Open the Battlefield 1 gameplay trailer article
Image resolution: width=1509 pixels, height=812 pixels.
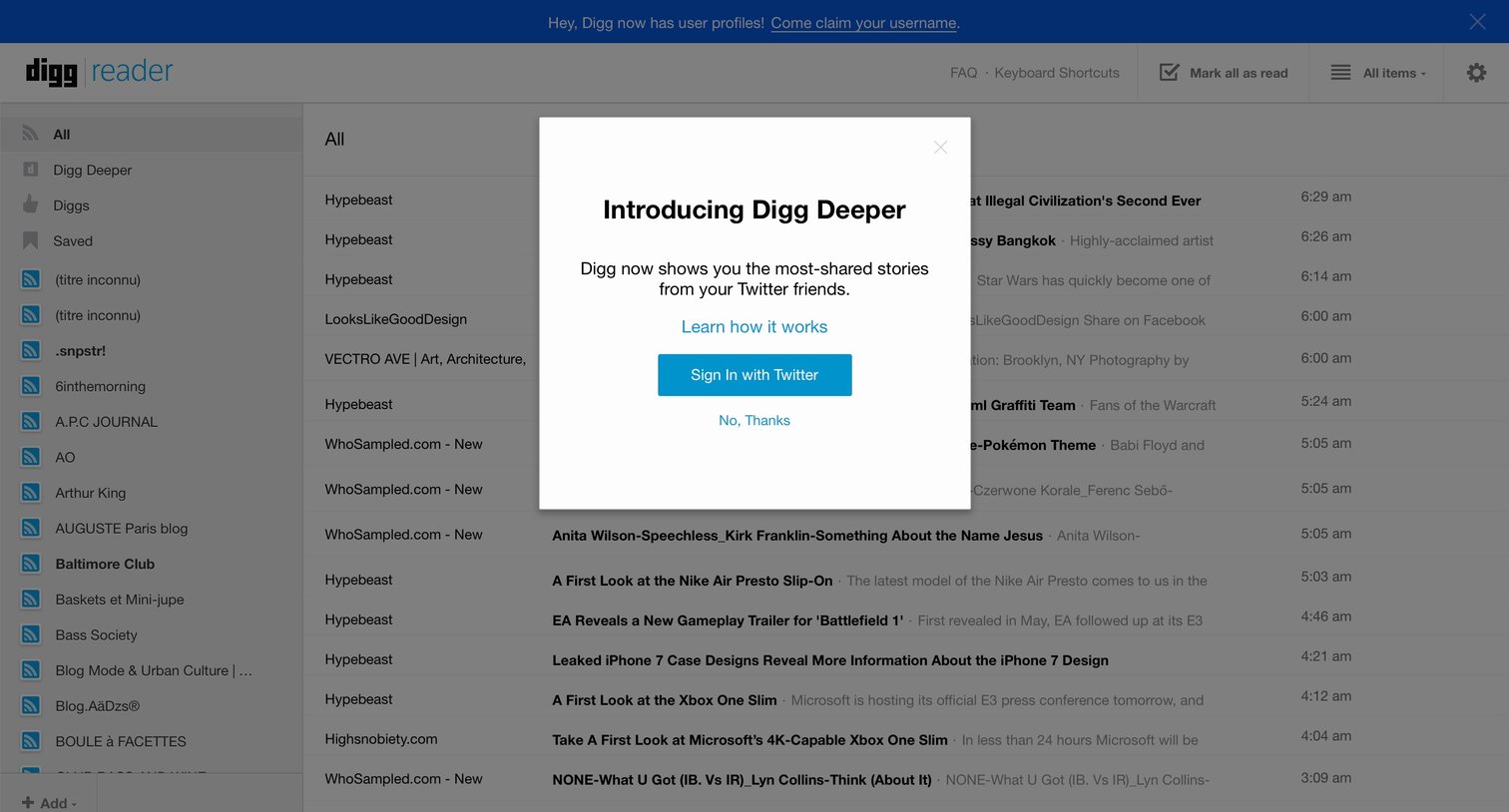pos(728,620)
